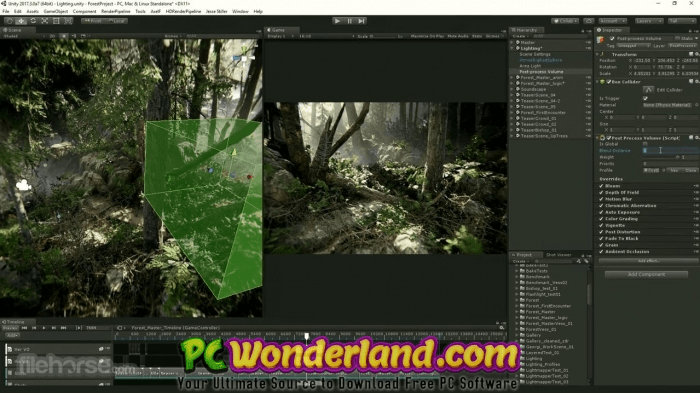Open the Layer dropdown
700x393 pixels.
point(682,46)
